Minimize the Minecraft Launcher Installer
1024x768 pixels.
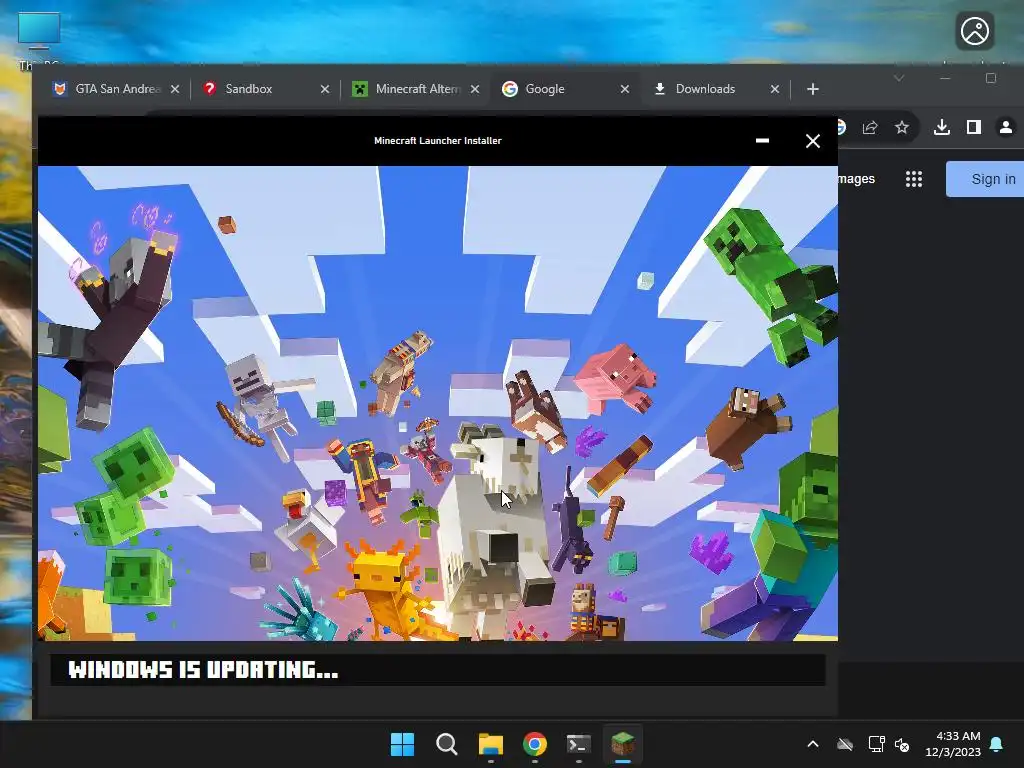point(762,140)
